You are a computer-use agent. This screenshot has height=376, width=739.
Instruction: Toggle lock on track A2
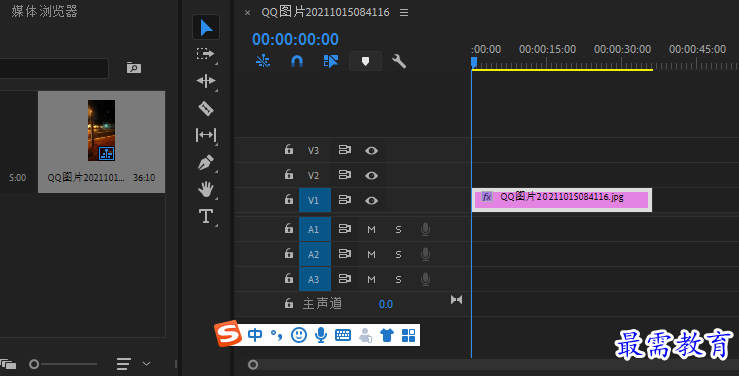click(x=289, y=253)
